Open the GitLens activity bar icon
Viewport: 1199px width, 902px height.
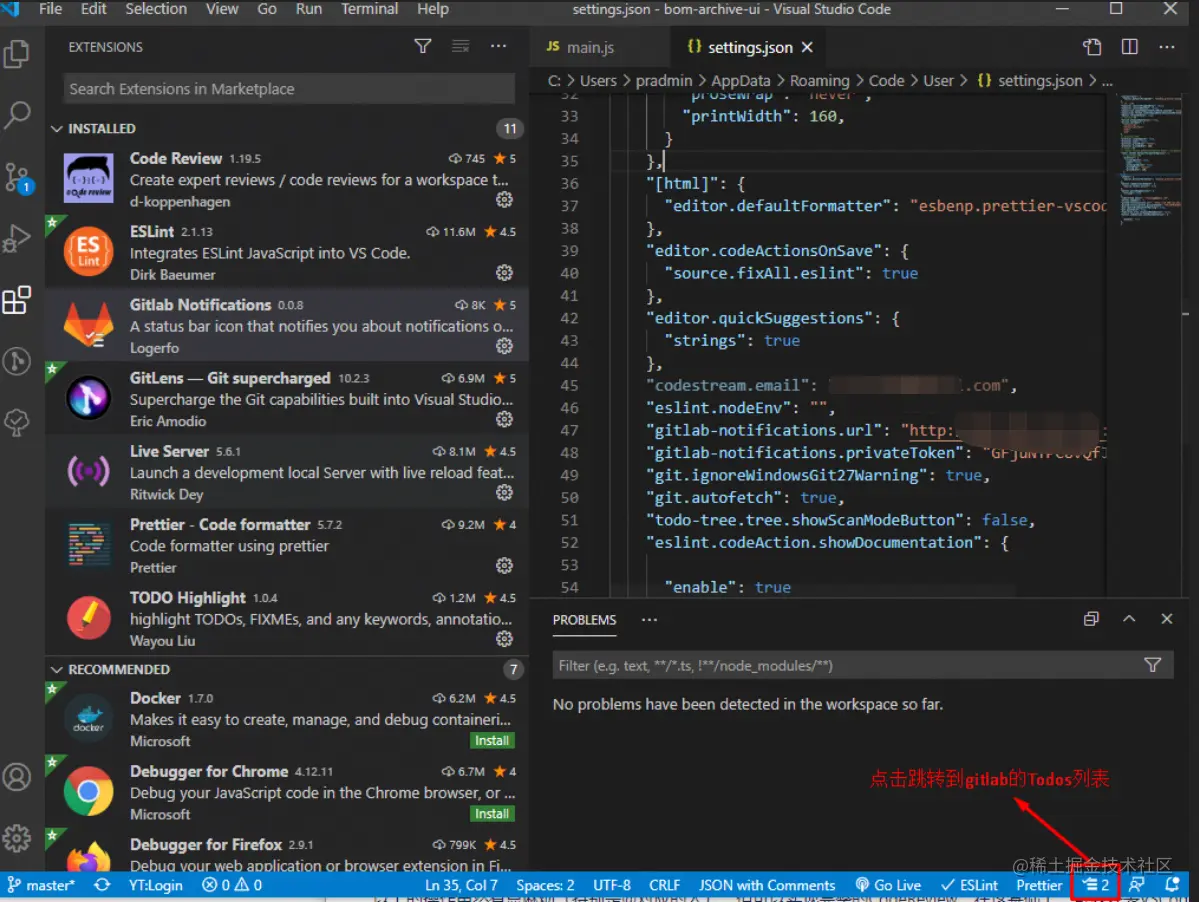(17, 361)
